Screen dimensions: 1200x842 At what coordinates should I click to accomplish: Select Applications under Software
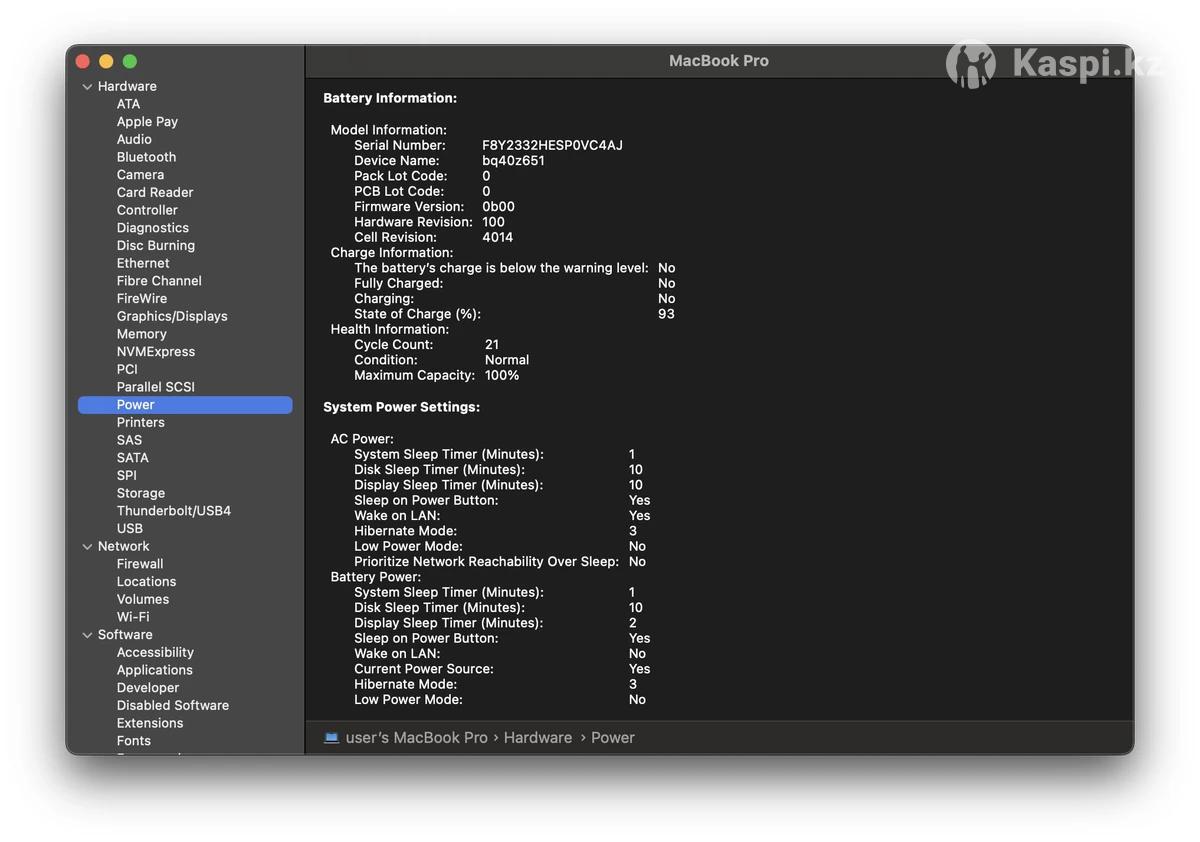click(x=154, y=670)
